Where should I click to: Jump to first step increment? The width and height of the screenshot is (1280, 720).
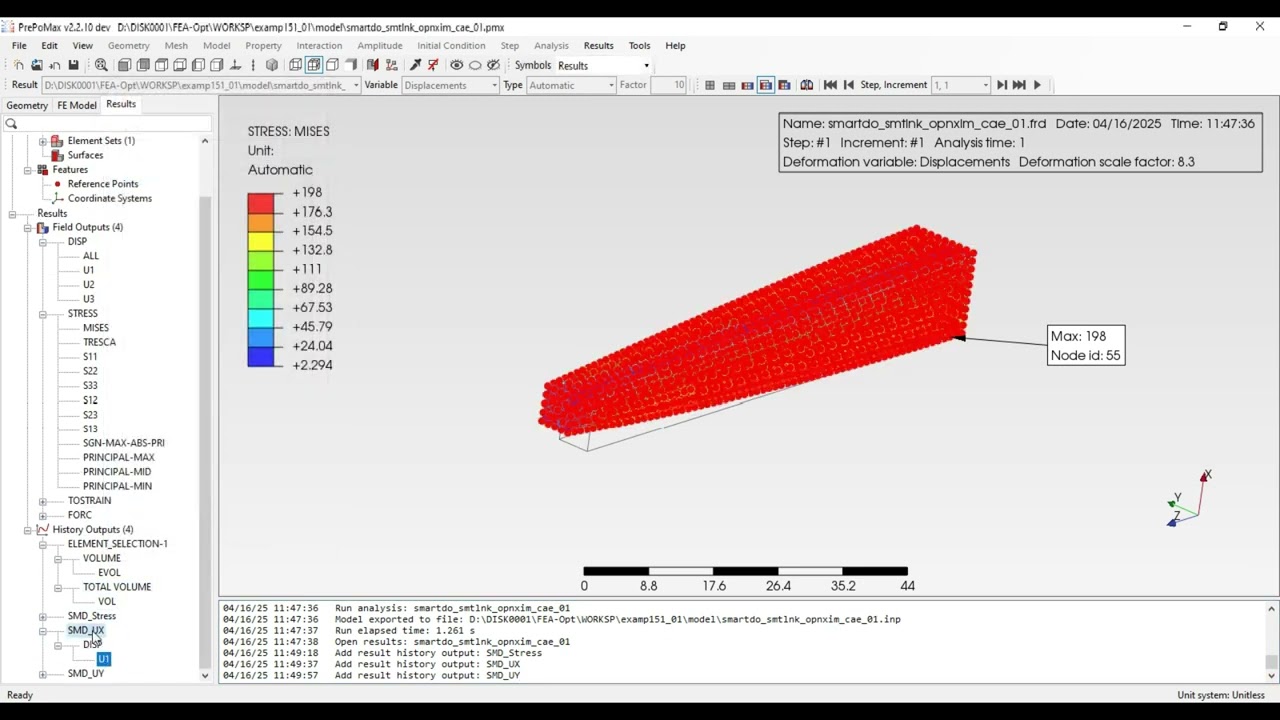pyautogui.click(x=830, y=85)
